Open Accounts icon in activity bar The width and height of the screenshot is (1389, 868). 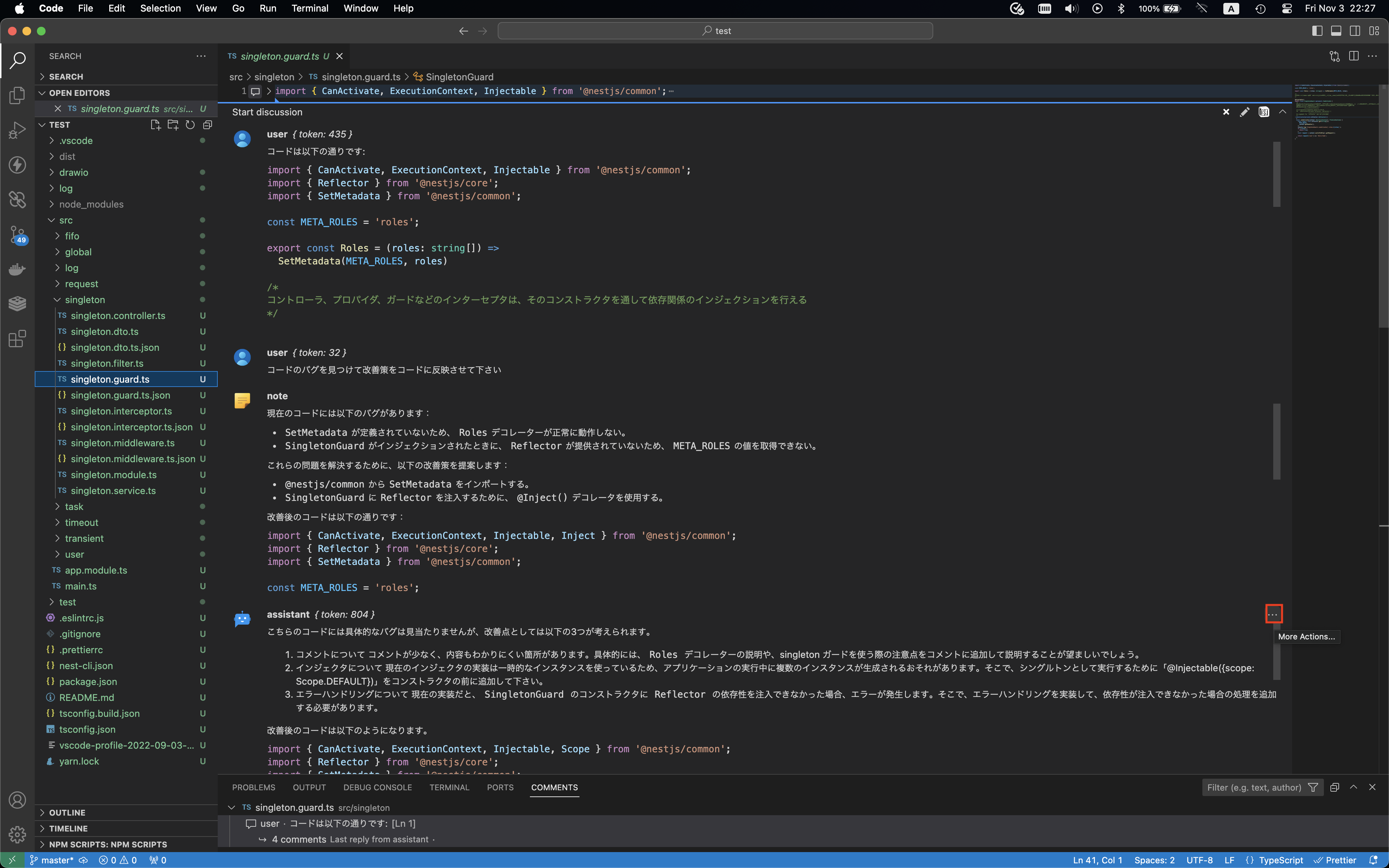[17, 800]
